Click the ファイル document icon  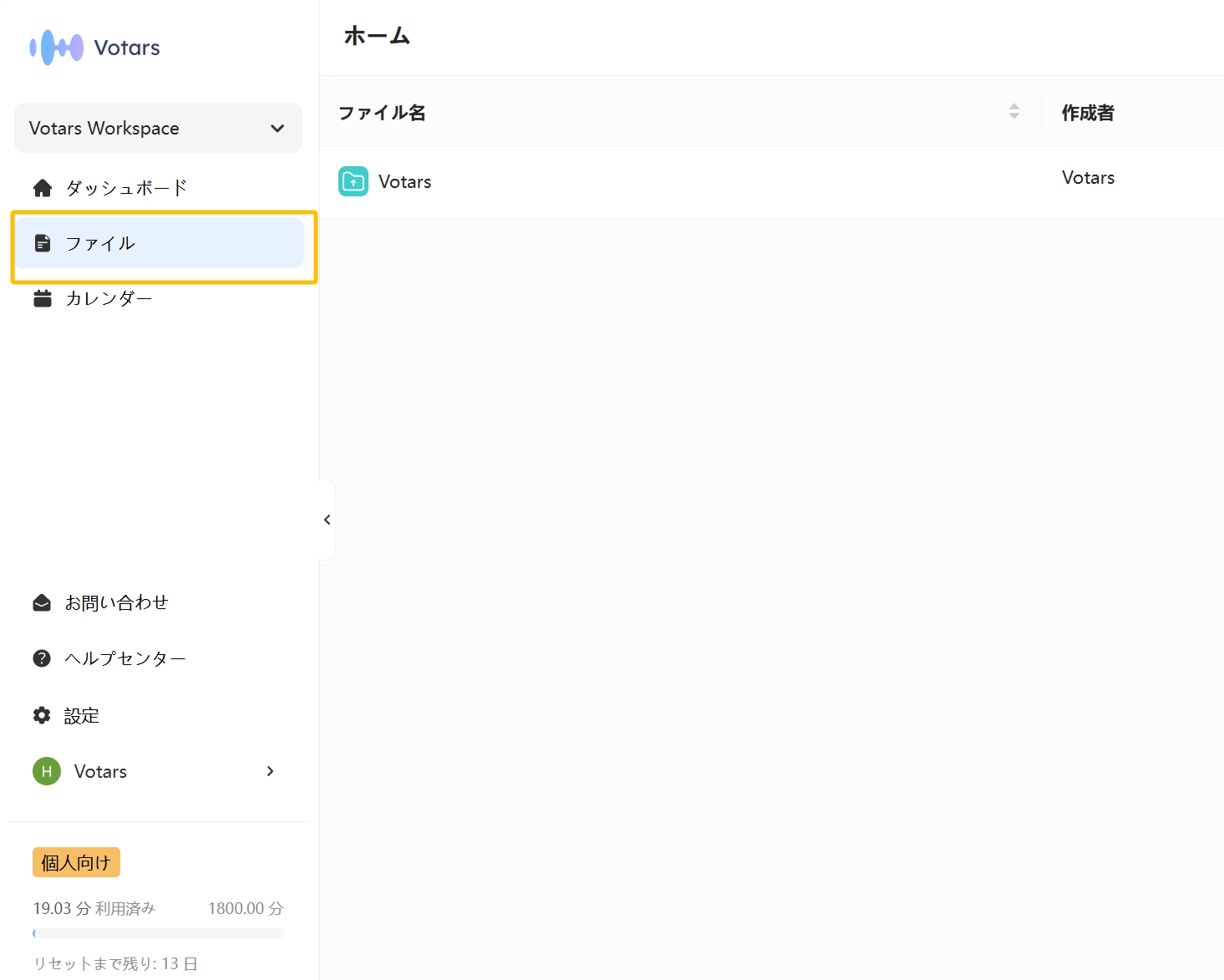point(43,243)
